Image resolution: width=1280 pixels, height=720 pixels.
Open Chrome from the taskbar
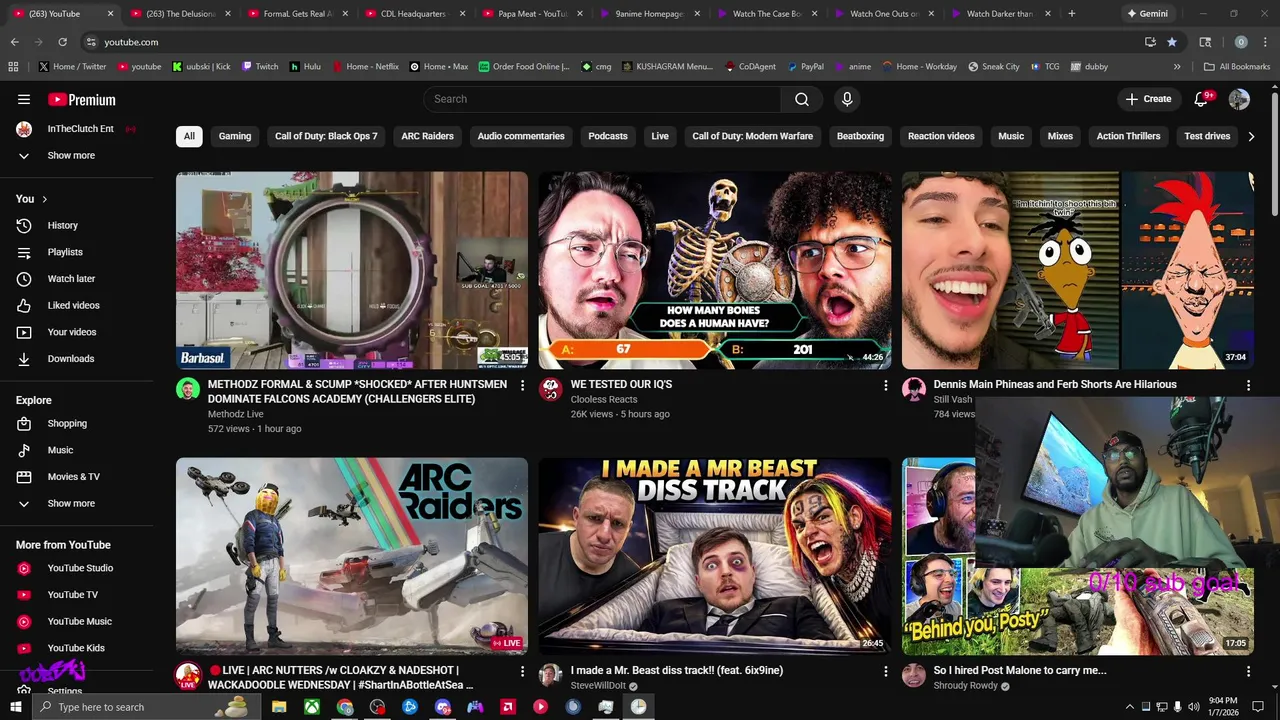[x=345, y=707]
